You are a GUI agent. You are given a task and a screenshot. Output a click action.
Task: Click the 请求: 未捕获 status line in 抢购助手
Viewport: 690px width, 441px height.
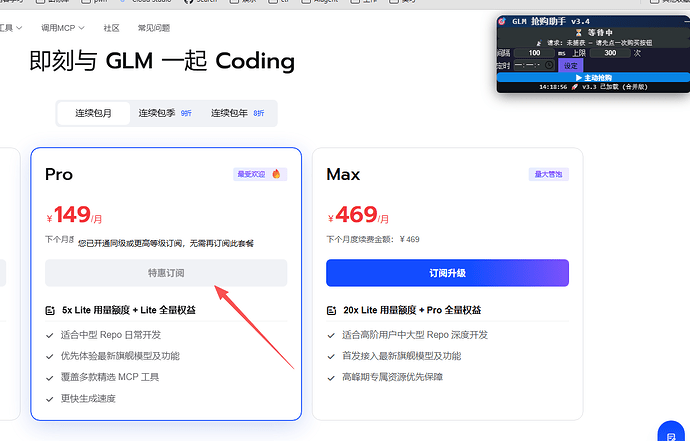coord(594,43)
